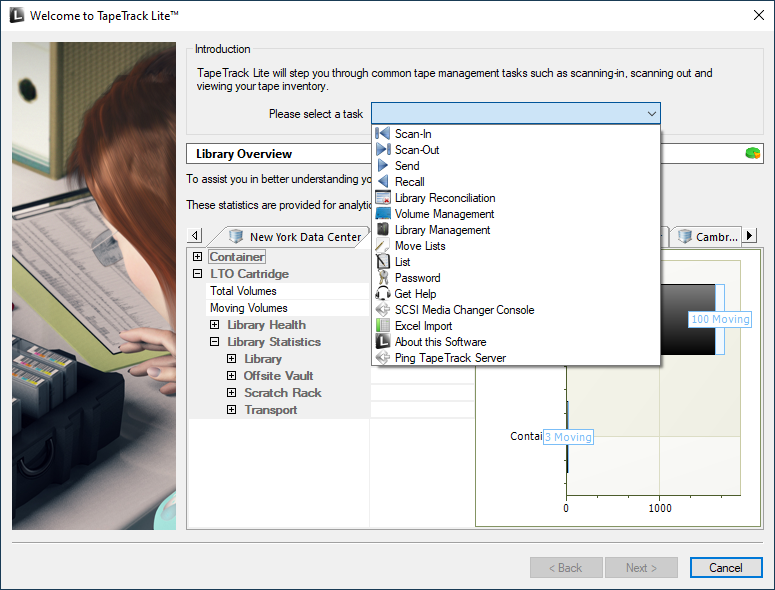Expand the Transport node
775x590 pixels.
pos(231,410)
